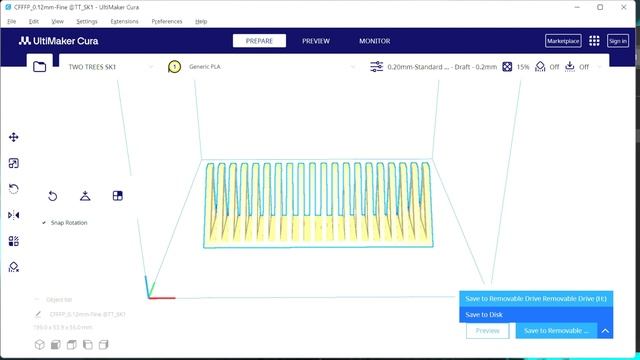Switch to left side view icon
Image resolution: width=640 pixels, height=360 pixels.
(x=87, y=344)
